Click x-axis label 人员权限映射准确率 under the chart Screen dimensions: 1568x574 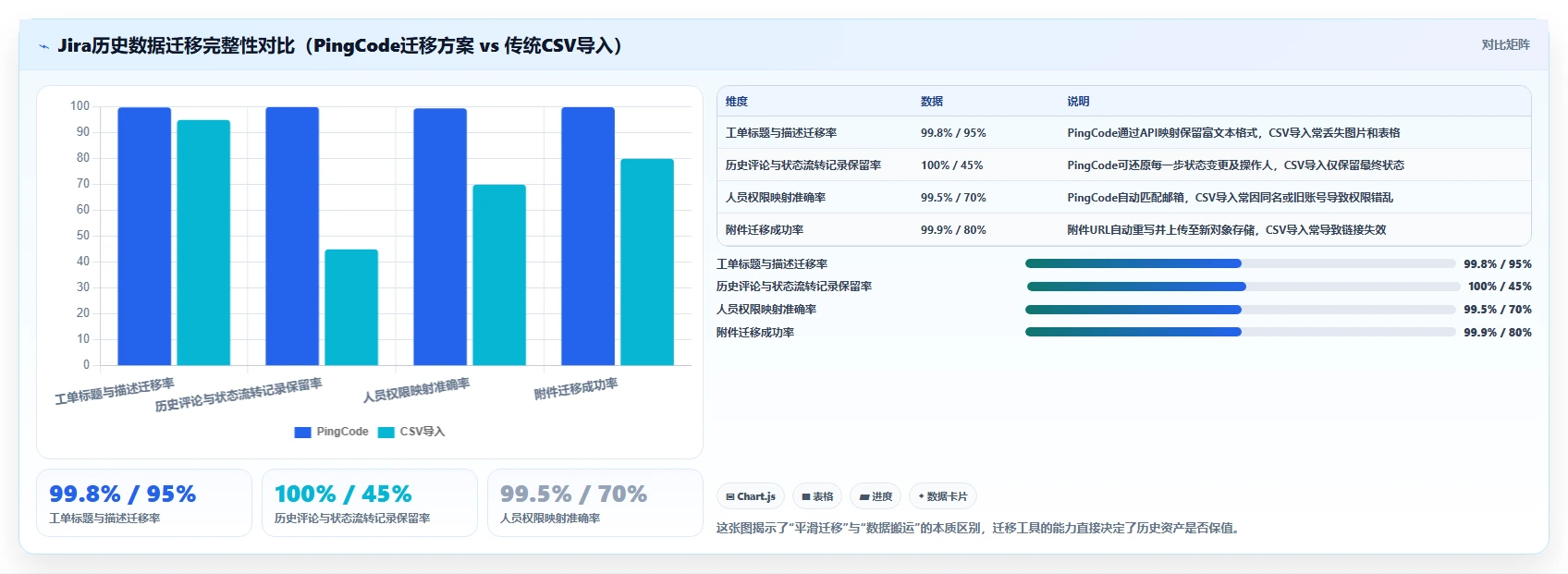tap(416, 390)
